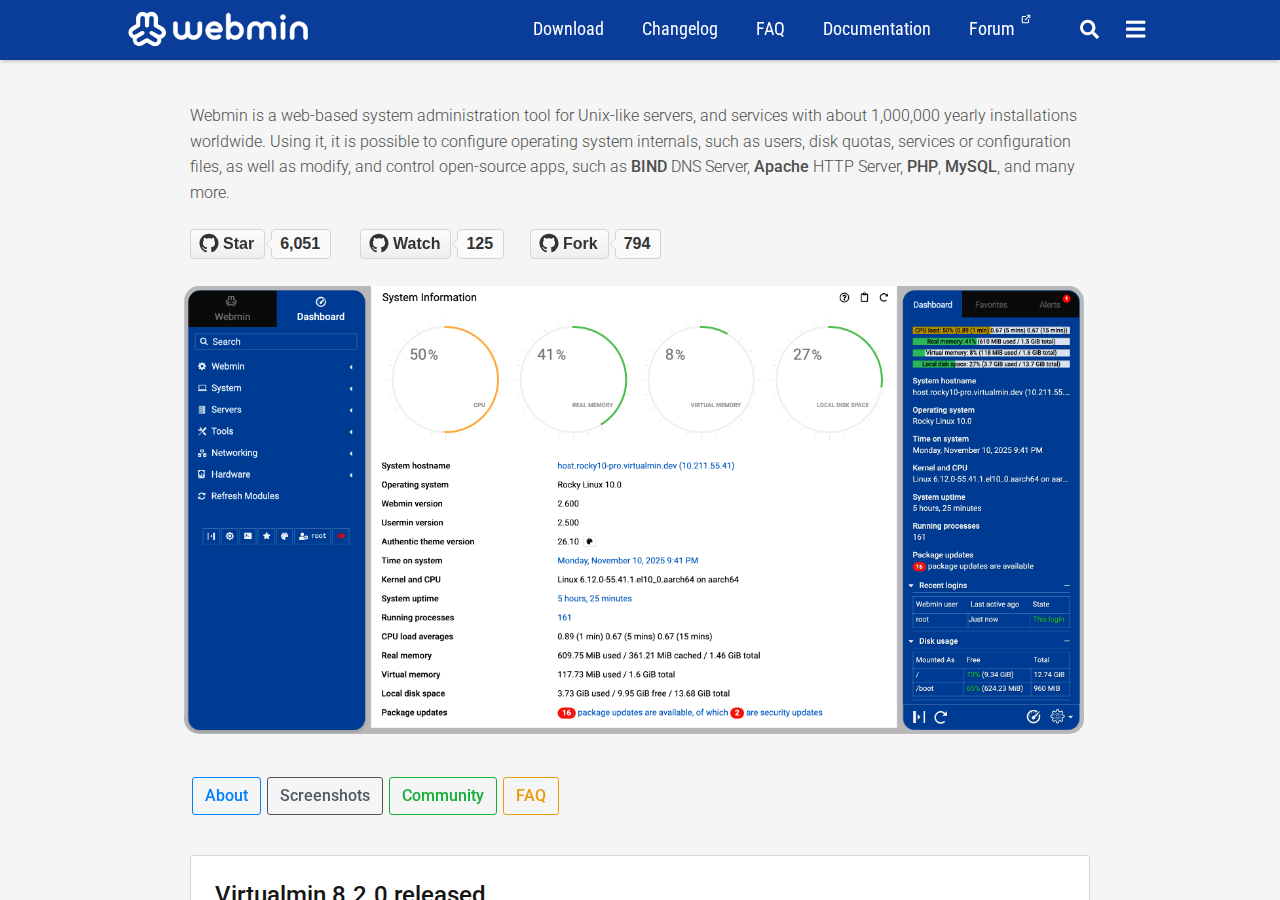Expand the Networking category in the sidebar
The width and height of the screenshot is (1280, 900).
coord(276,453)
